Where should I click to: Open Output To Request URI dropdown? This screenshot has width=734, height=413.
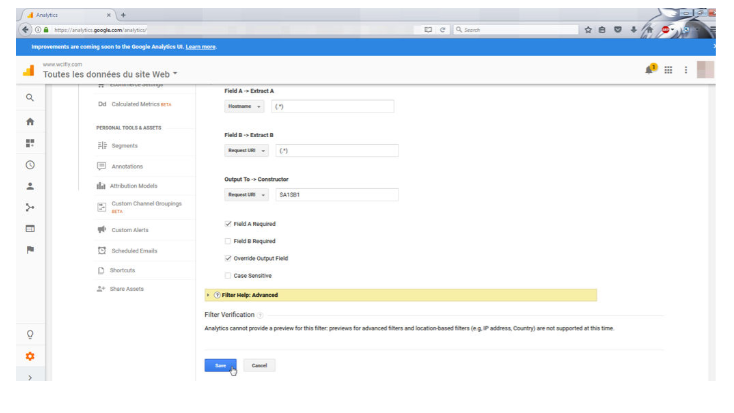[x=246, y=194]
